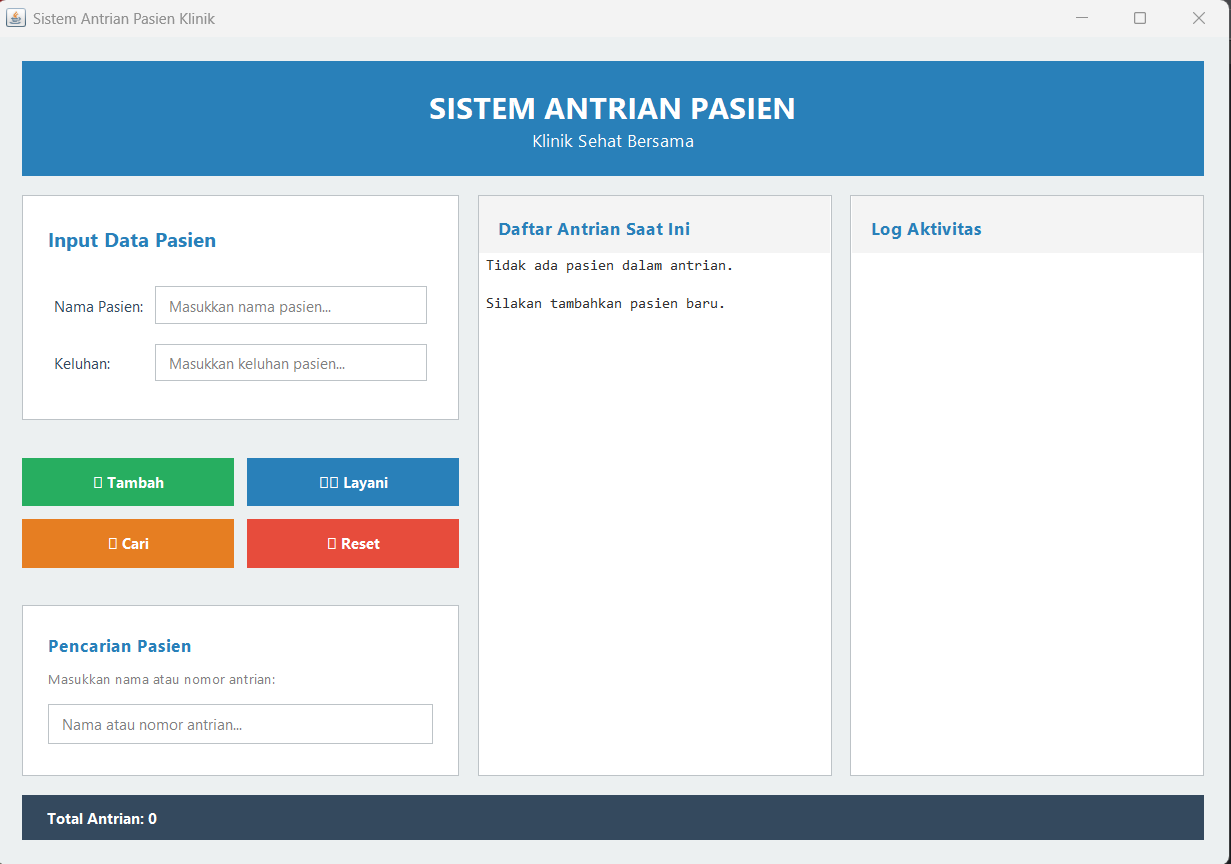Image resolution: width=1231 pixels, height=864 pixels.
Task: Click the blue Layani button
Action: [352, 482]
